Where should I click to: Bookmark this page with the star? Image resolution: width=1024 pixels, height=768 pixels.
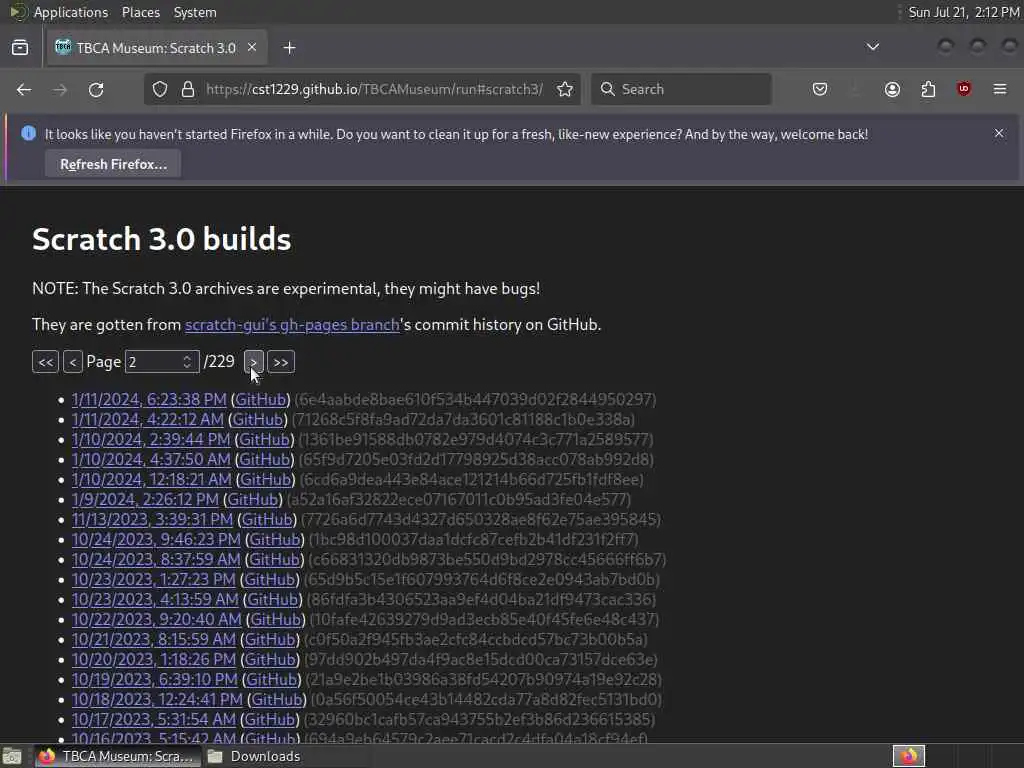click(x=565, y=89)
